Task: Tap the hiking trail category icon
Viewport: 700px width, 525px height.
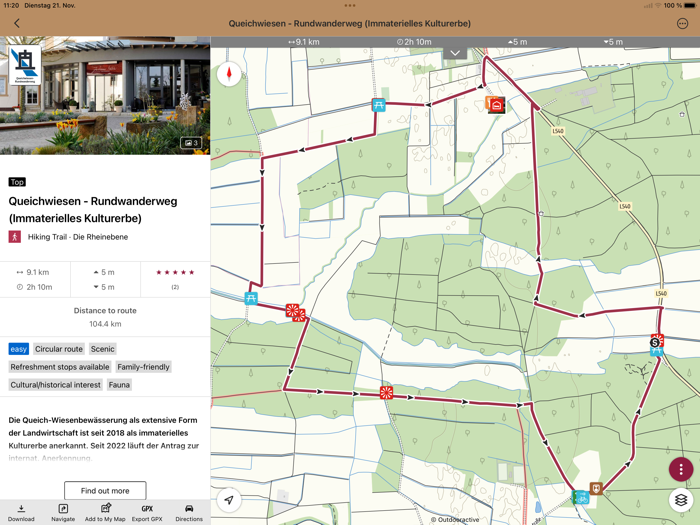Action: click(x=15, y=237)
